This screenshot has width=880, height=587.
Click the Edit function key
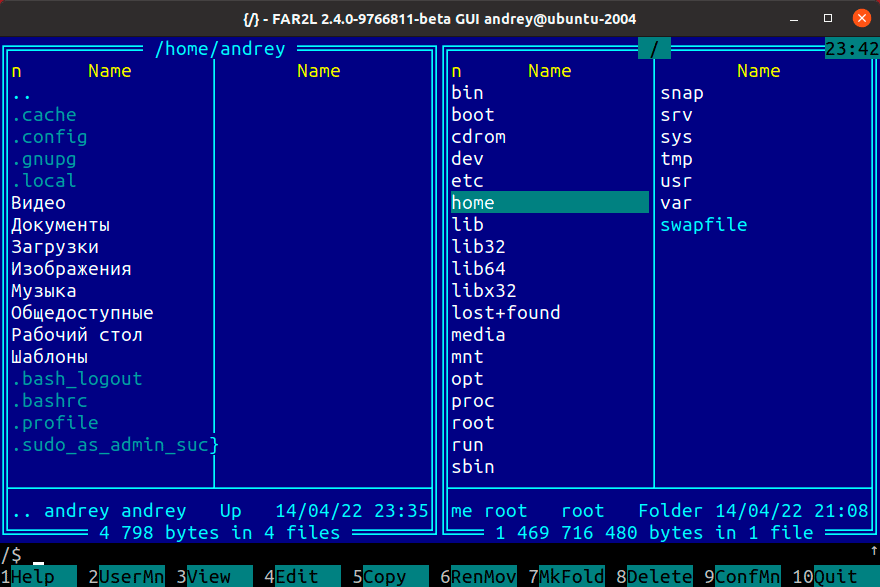(x=297, y=577)
